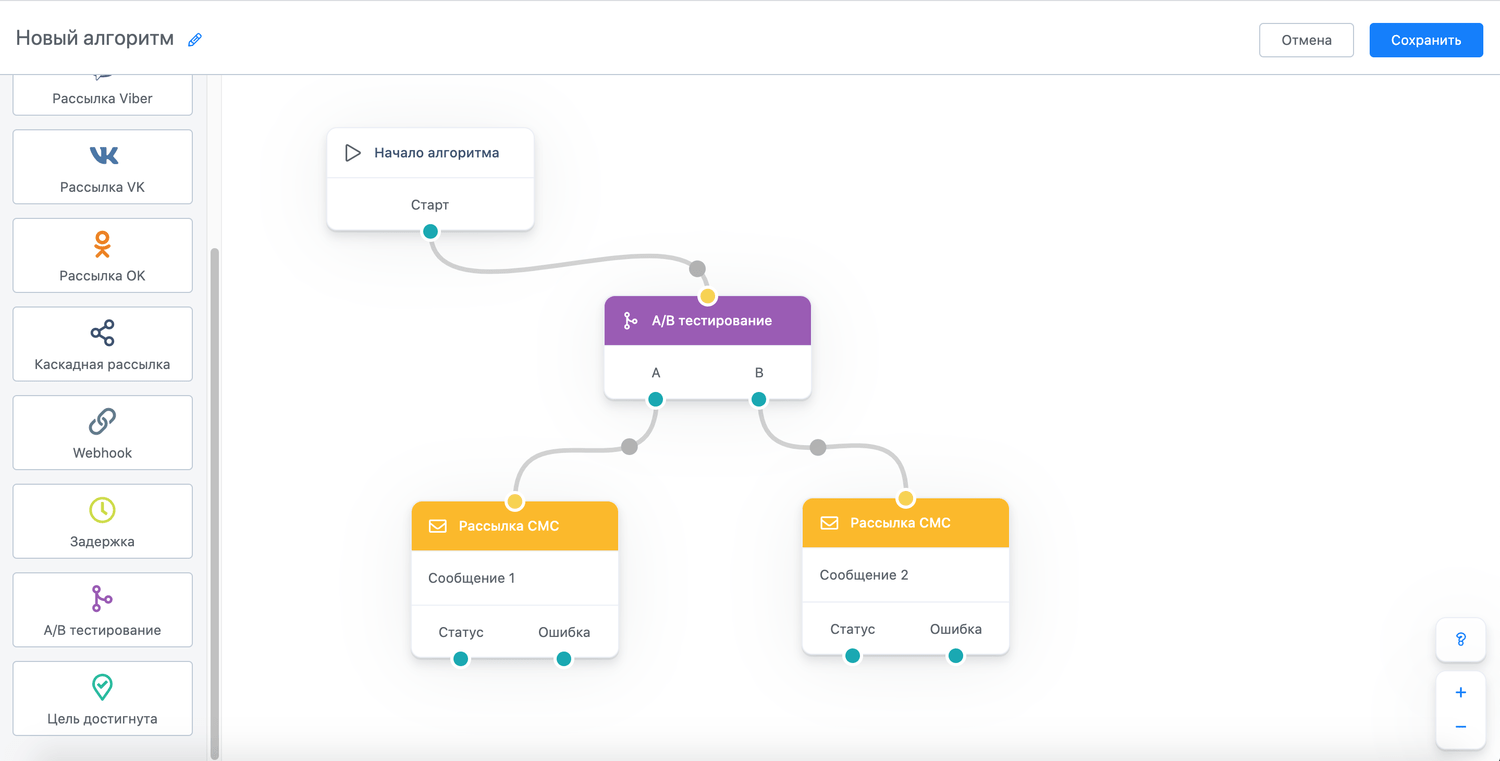This screenshot has height=761, width=1500.
Task: Select the Рассылка OK block
Action: pos(102,256)
